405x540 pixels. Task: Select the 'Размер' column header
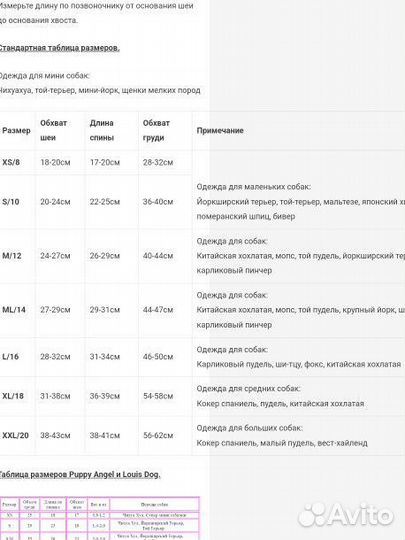point(16,131)
